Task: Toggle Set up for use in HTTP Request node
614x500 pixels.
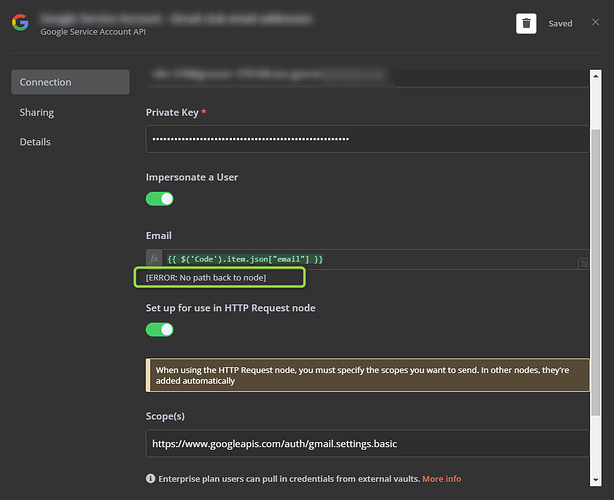Action: tap(159, 330)
